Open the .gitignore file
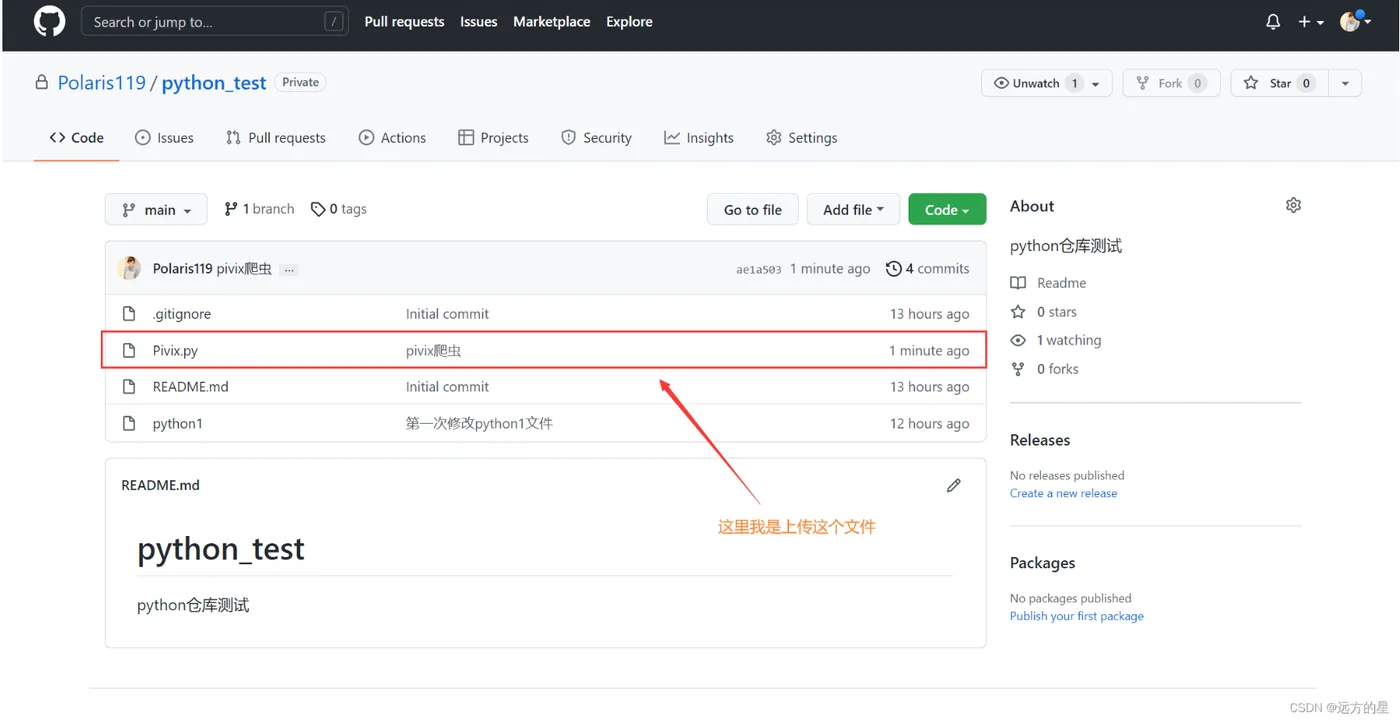 coord(182,314)
